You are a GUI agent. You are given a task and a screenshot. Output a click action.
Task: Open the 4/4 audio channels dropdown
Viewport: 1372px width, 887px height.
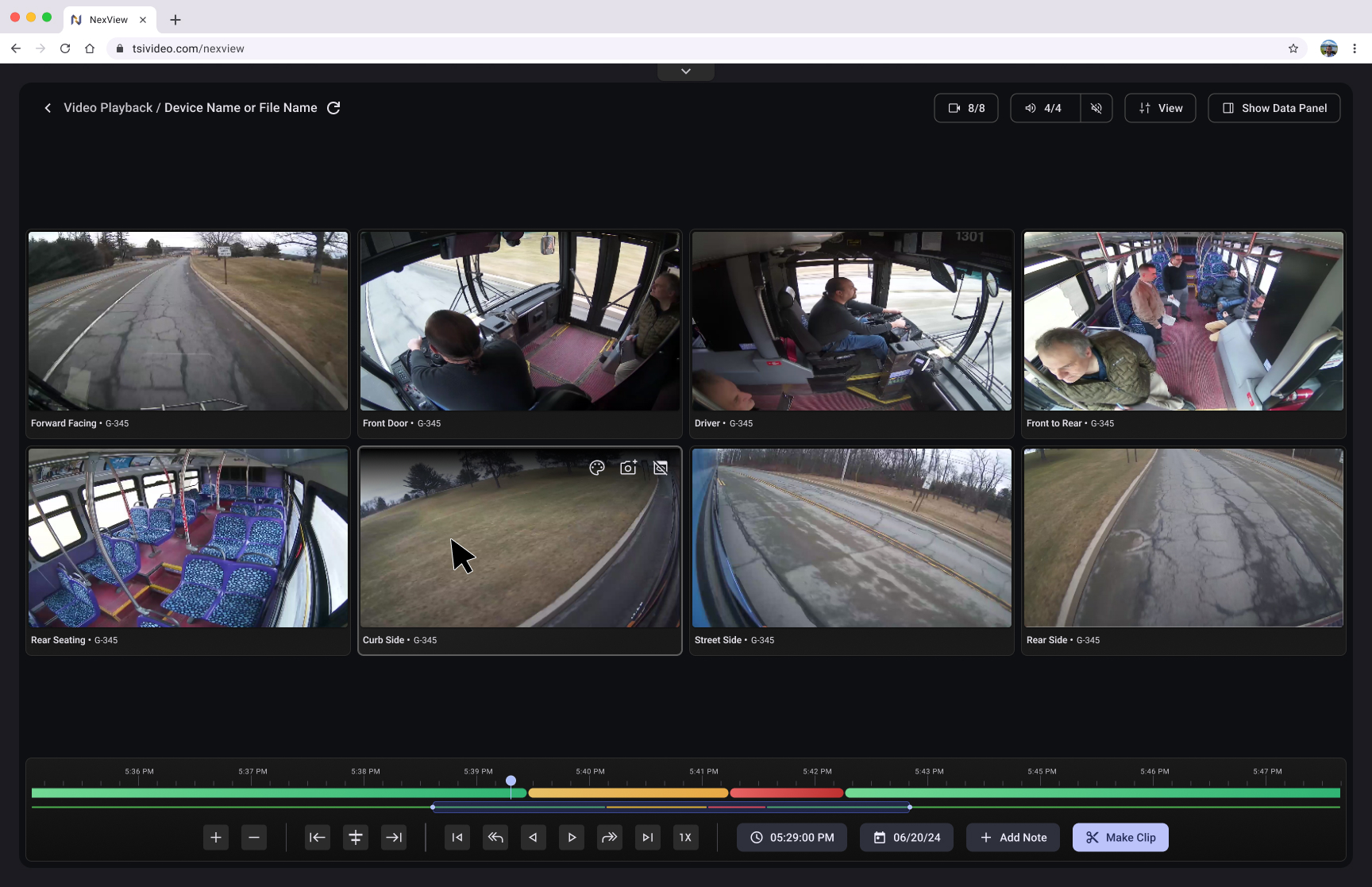pyautogui.click(x=1044, y=108)
